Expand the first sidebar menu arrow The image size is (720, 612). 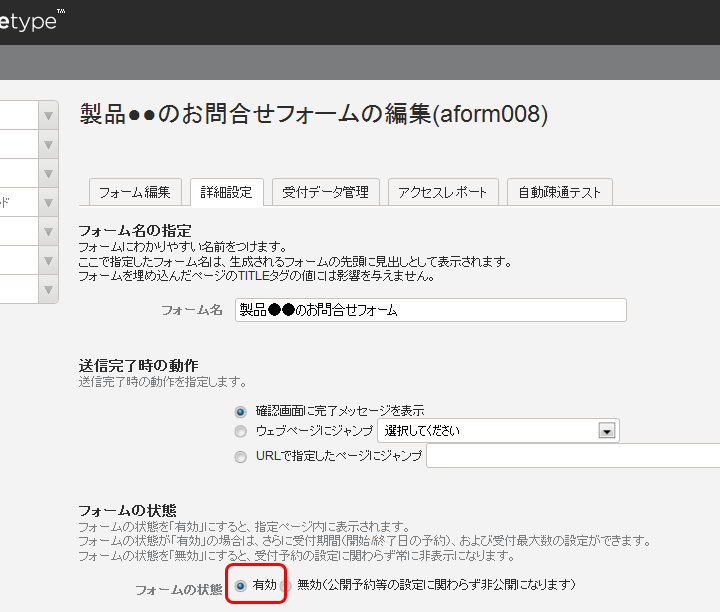pos(48,116)
